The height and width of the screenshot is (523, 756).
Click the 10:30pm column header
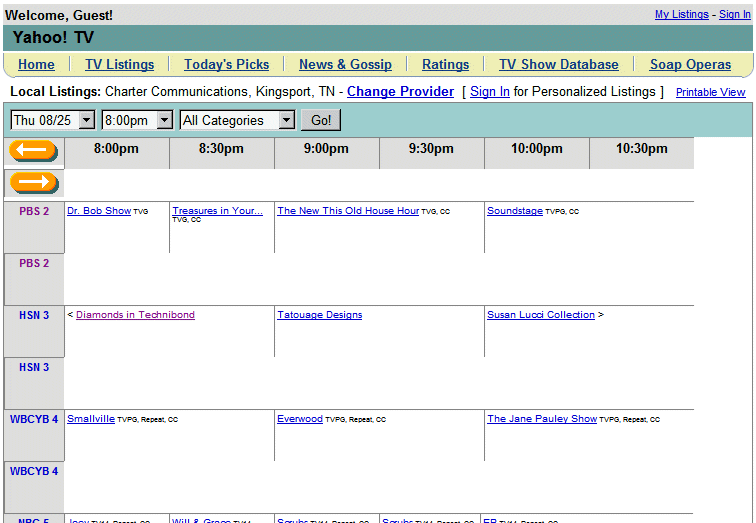(642, 148)
